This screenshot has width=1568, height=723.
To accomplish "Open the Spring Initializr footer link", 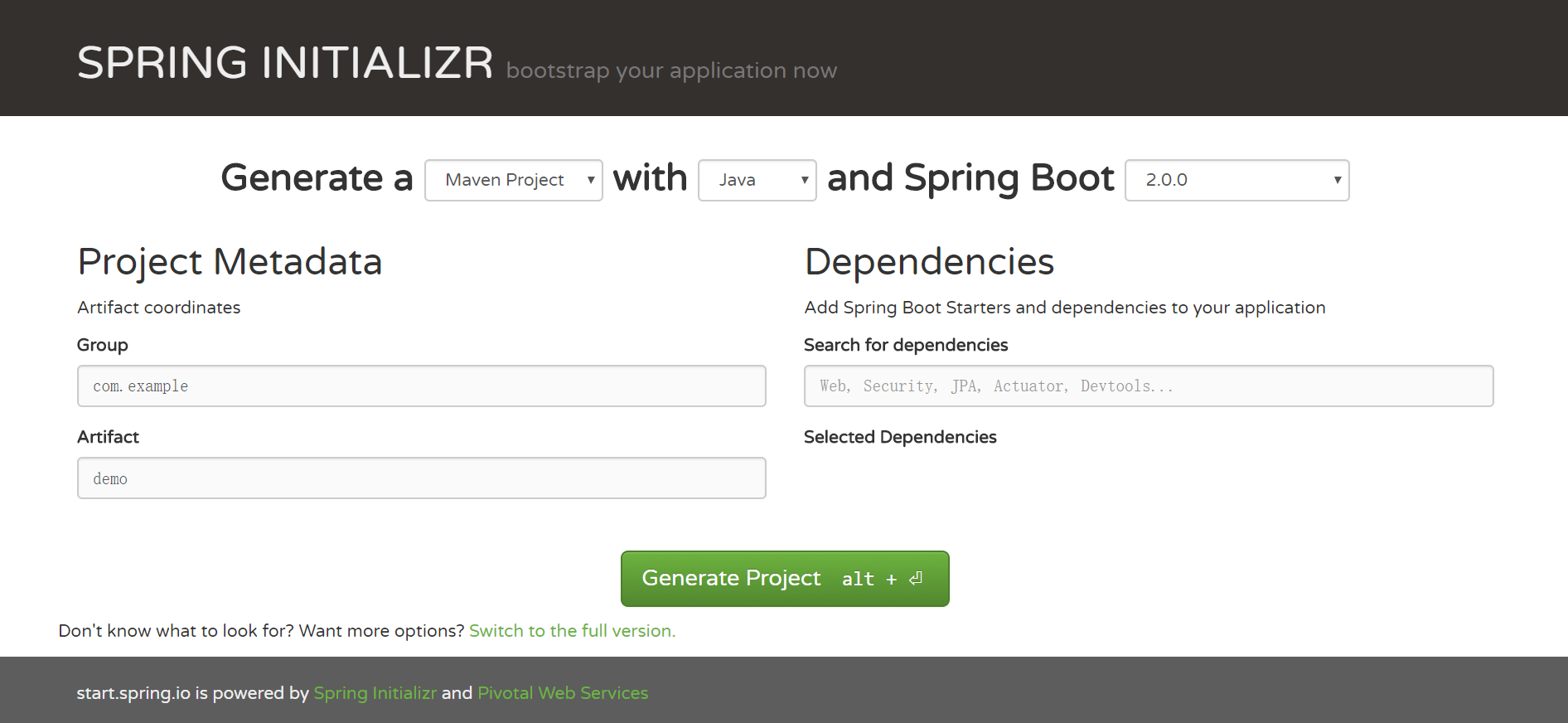I will [x=375, y=693].
